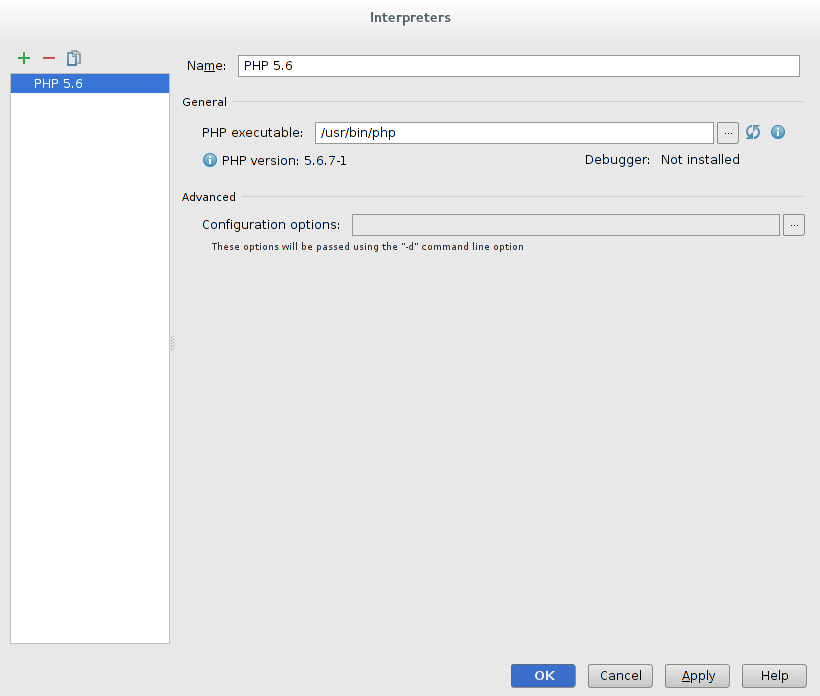Cancel the Interpreters dialog
This screenshot has width=820, height=696.
point(620,676)
